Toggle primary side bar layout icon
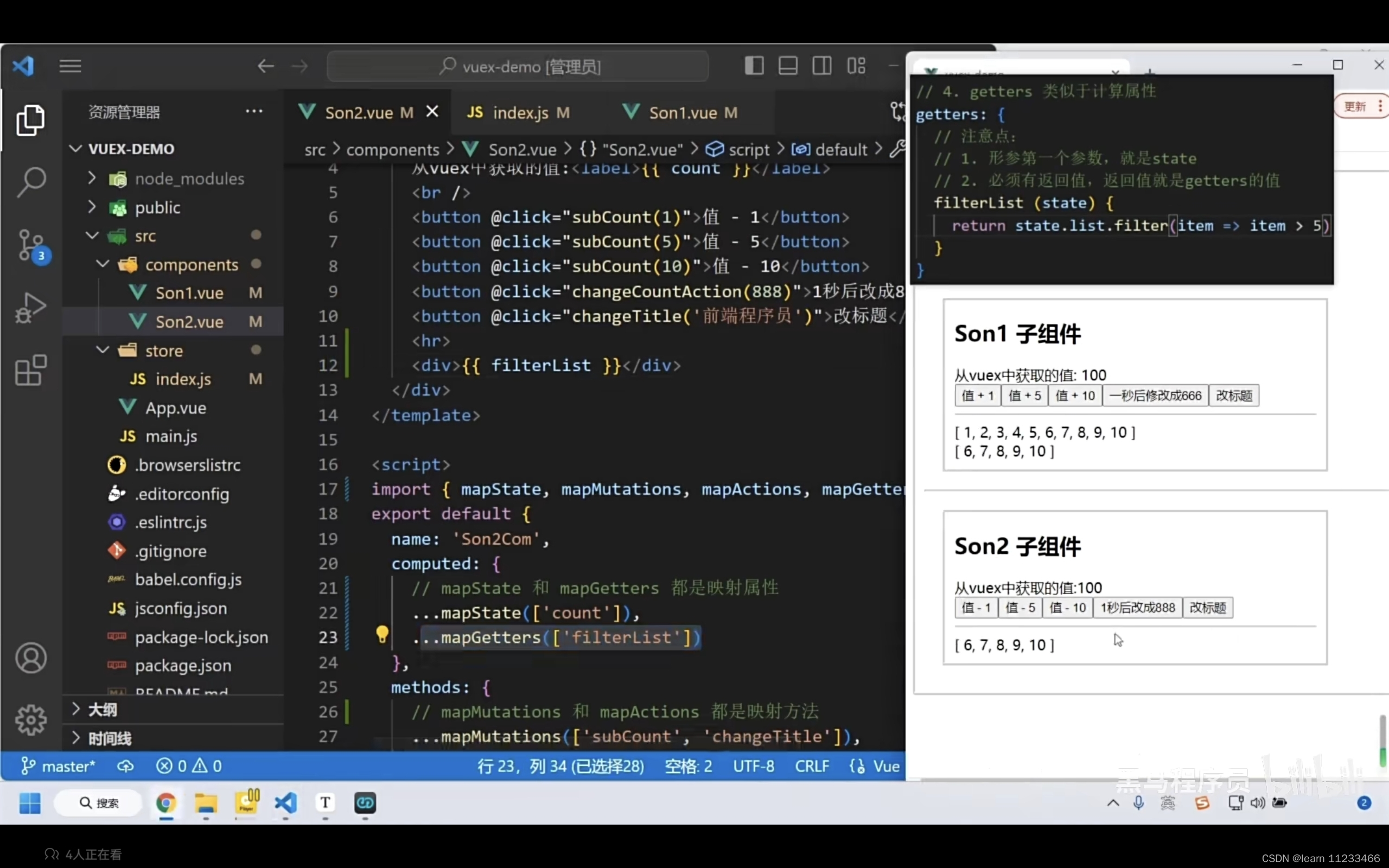1389x868 pixels. (x=754, y=66)
